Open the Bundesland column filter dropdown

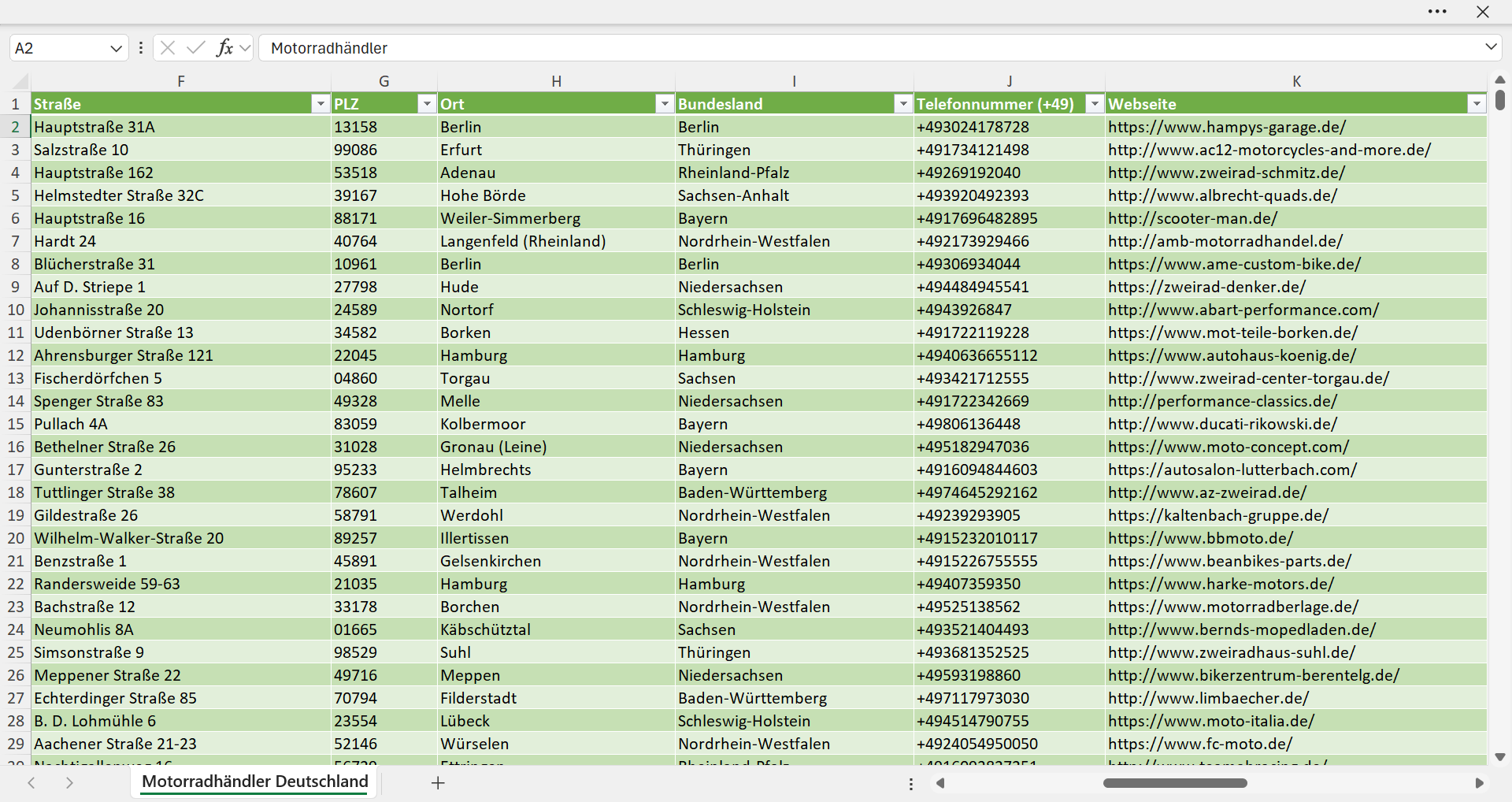pos(903,104)
